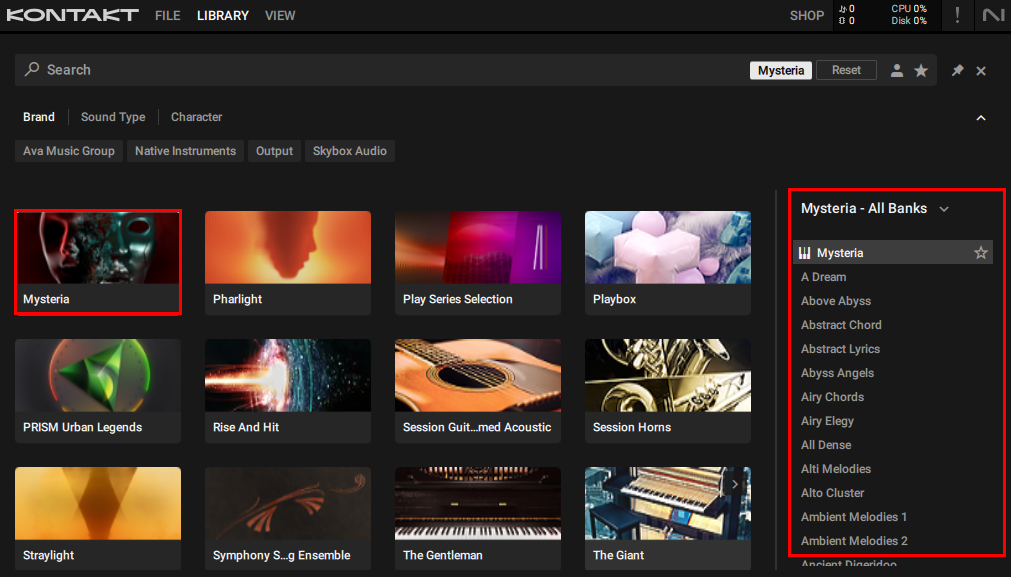The height and width of the screenshot is (577, 1011).
Task: Favorite the Mysteria preset with the star
Action: tap(981, 253)
